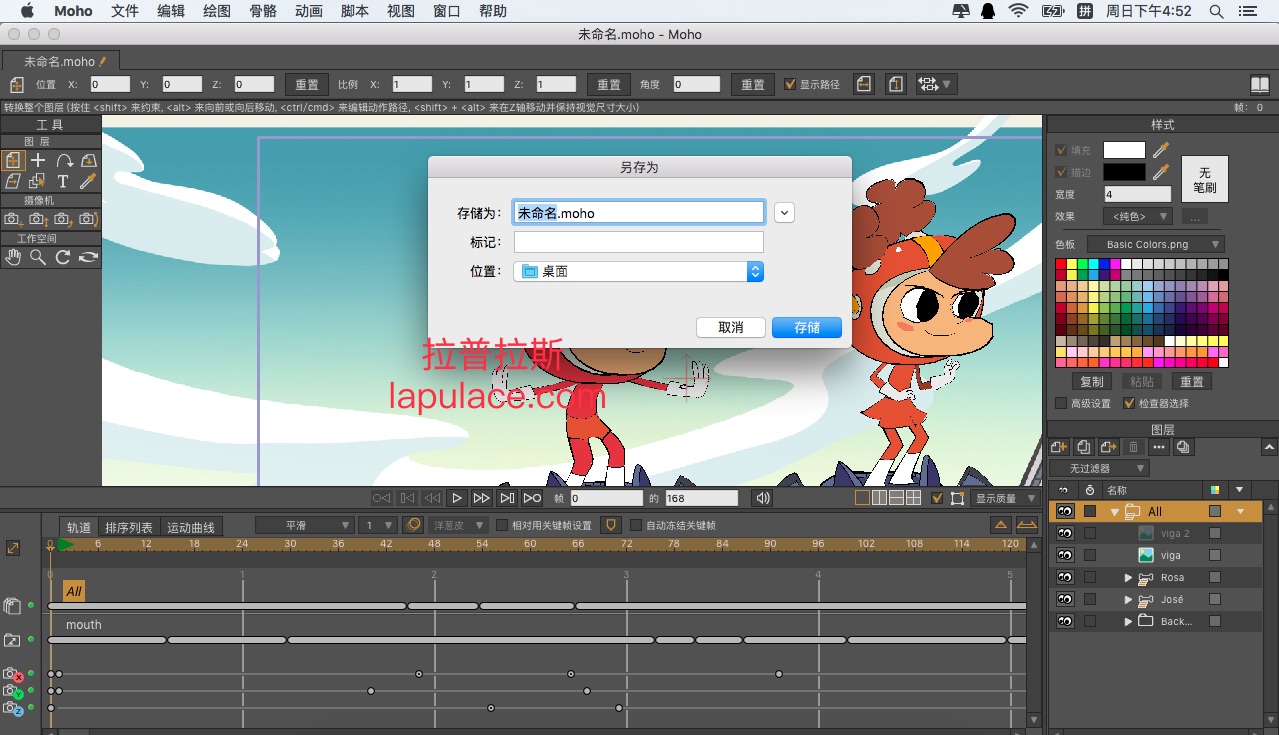Enable the 自动冻结关键帧 checkbox
The width and height of the screenshot is (1279, 735).
[x=636, y=525]
